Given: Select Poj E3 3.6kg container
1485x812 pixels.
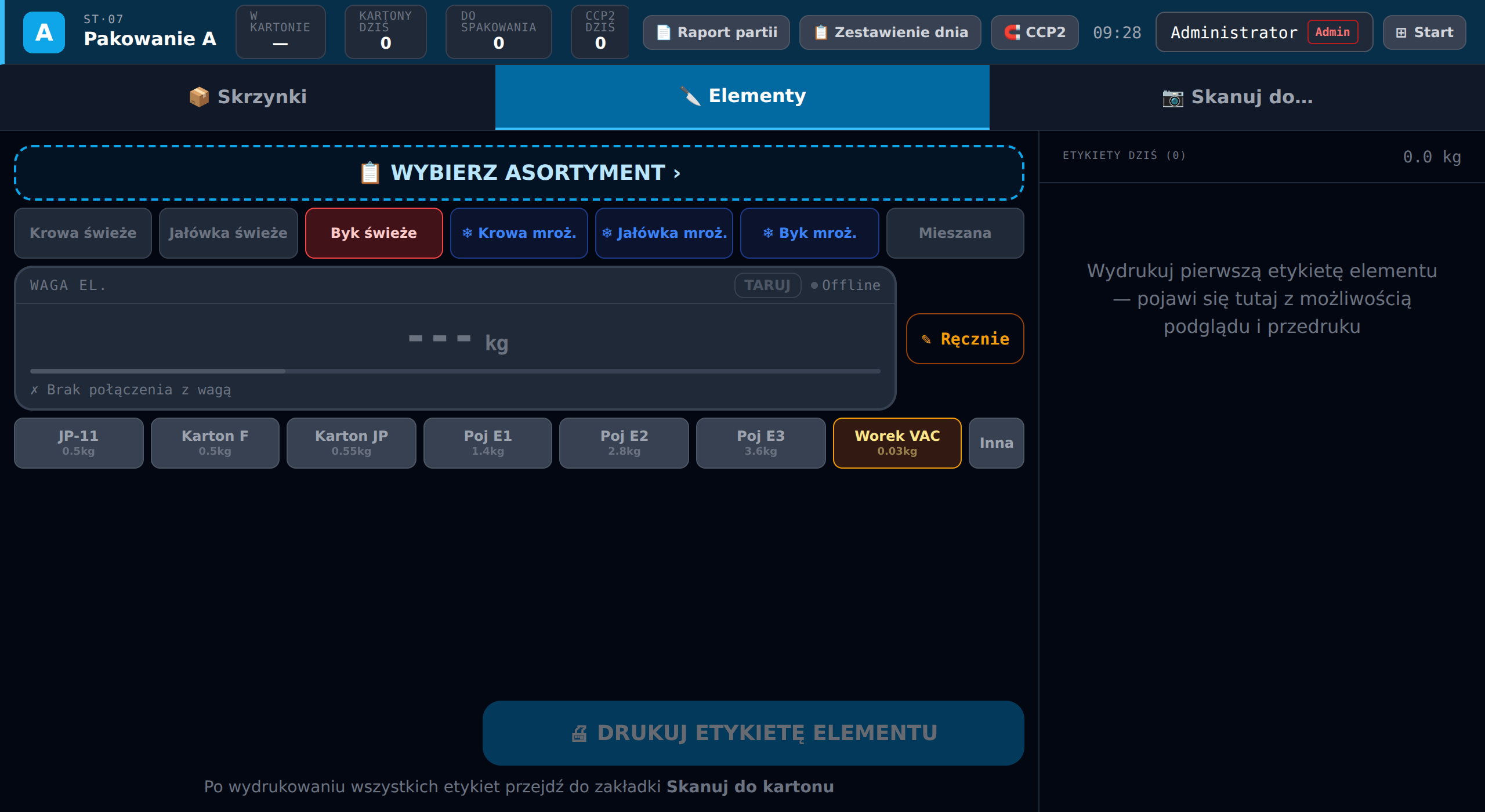Looking at the screenshot, I should coord(761,443).
